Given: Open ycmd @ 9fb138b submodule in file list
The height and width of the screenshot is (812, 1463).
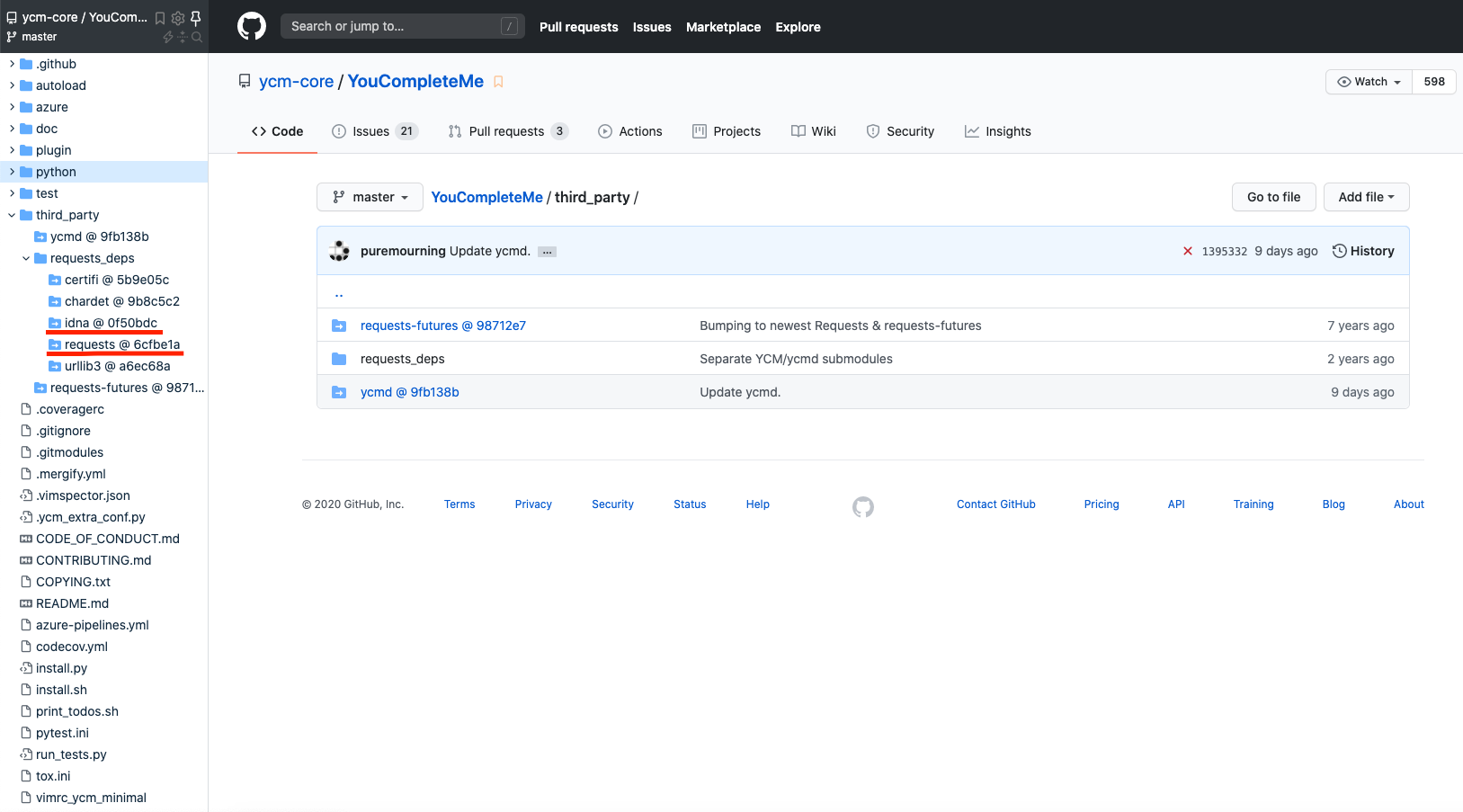Looking at the screenshot, I should (x=410, y=392).
